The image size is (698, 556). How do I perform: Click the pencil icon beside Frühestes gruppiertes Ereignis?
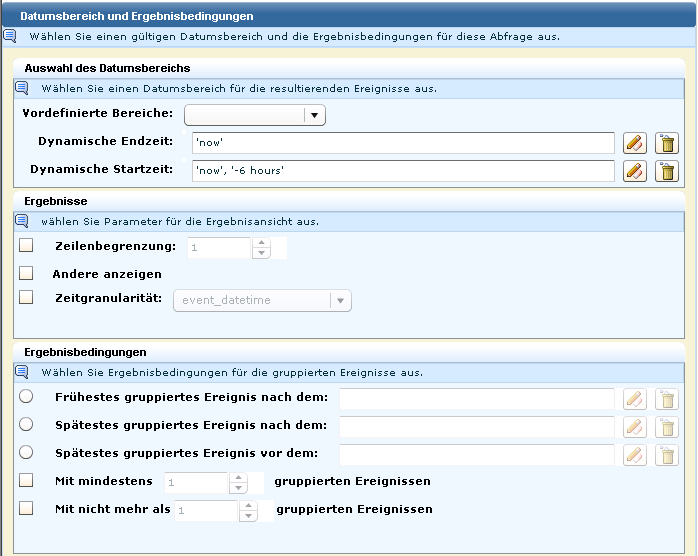click(x=634, y=399)
